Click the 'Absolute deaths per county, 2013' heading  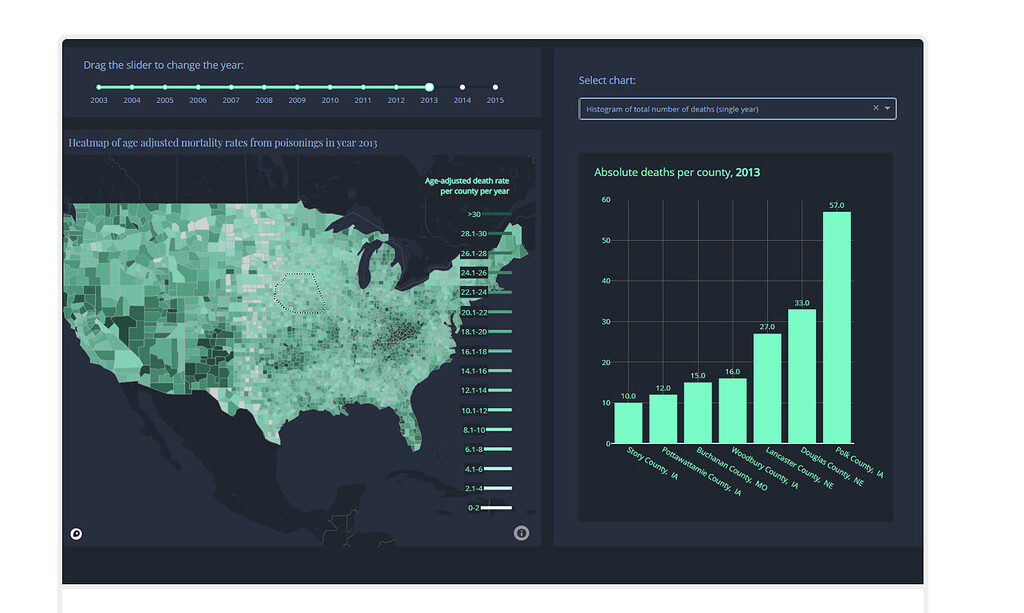coord(675,172)
